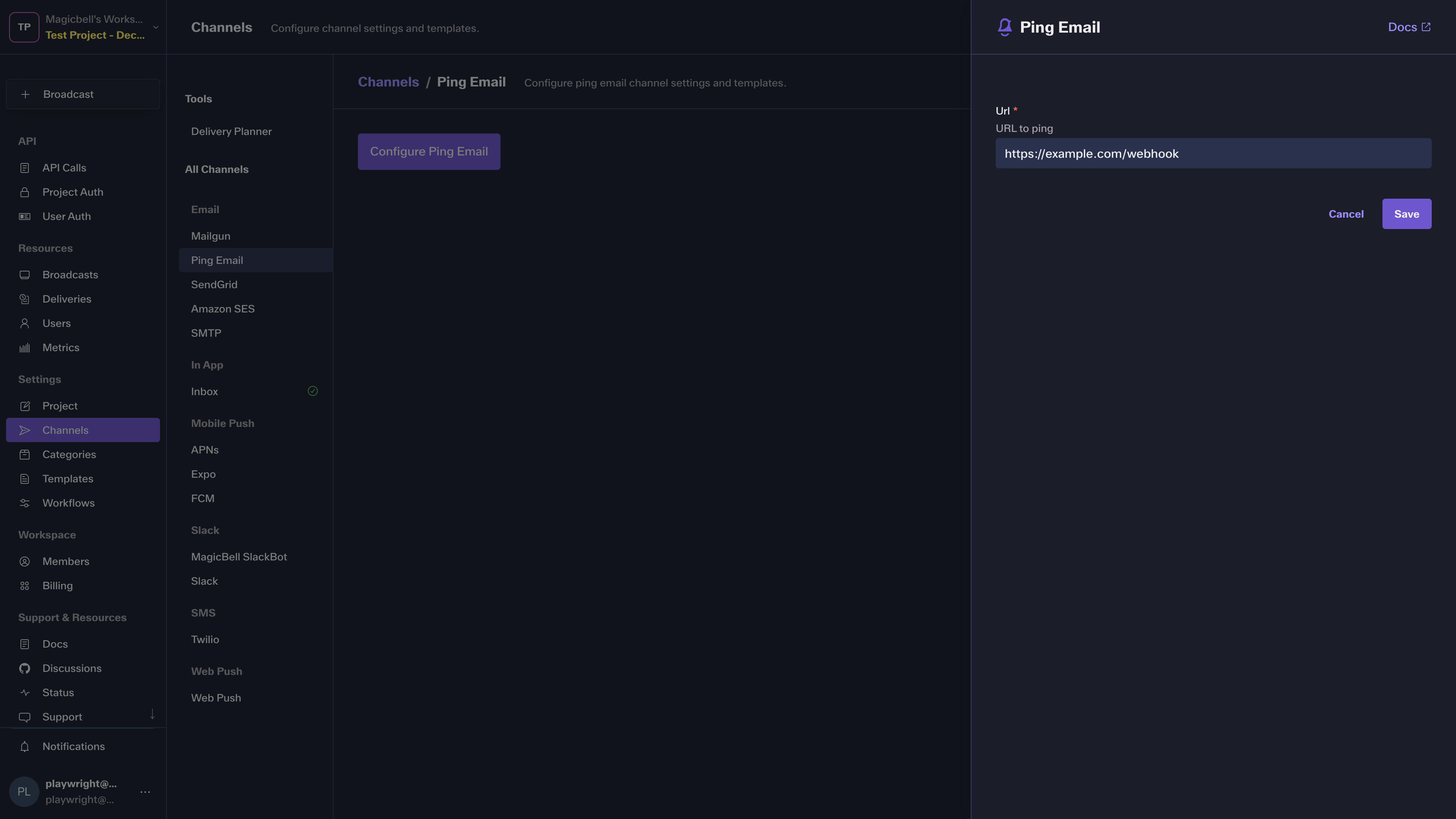The image size is (1456, 819).
Task: Open the user account three-dots menu
Action: coord(145,792)
